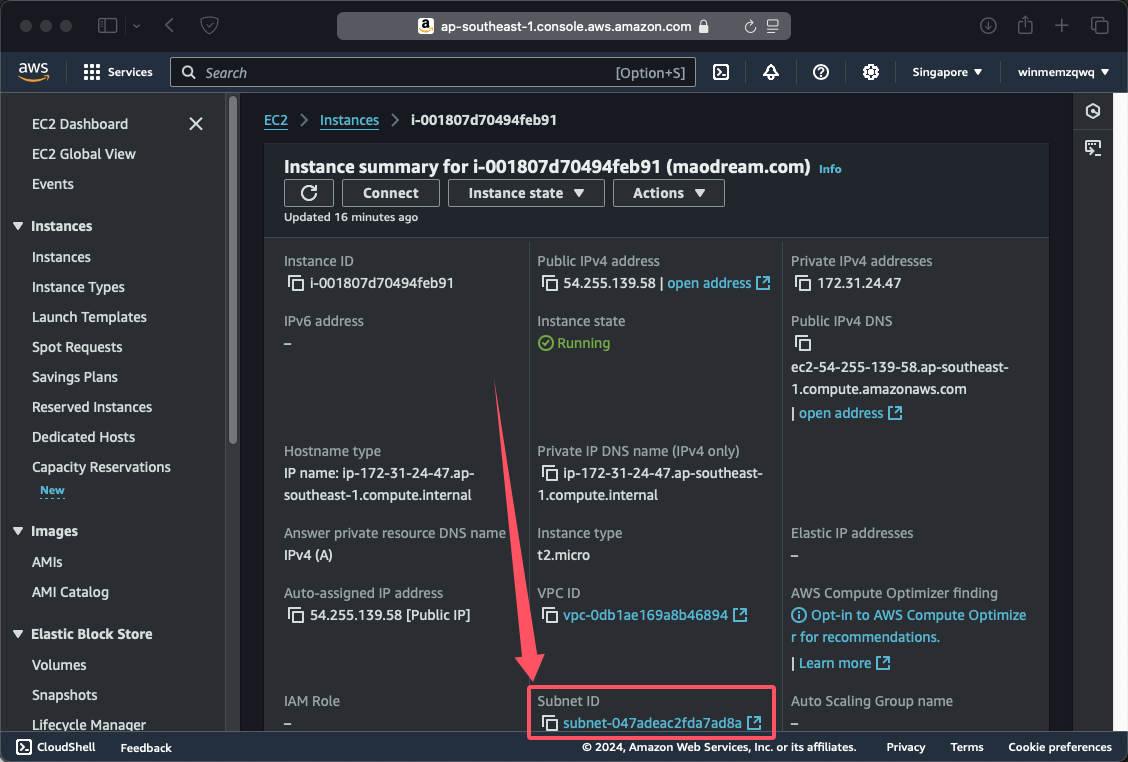Click the EC2 breadcrumb link
Viewport: 1128px width, 762px height.
[x=276, y=120]
